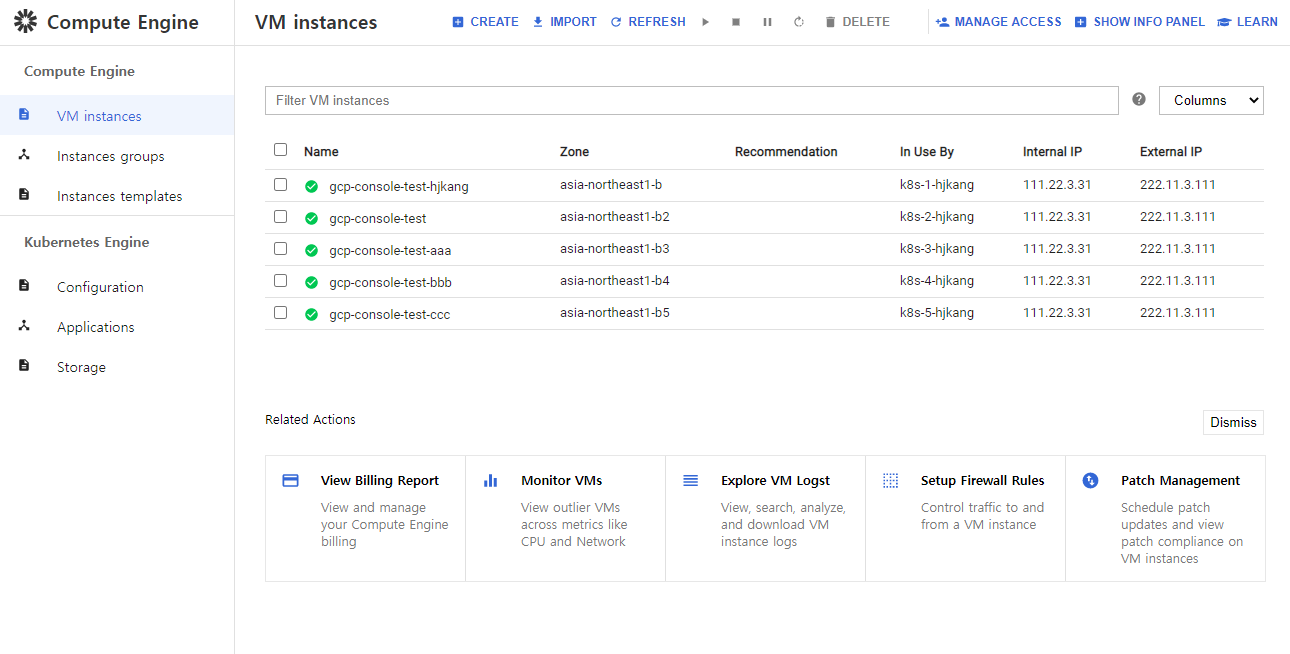This screenshot has height=654, width=1290.
Task: Check the gcp-console-test-hjkang row checkbox
Action: [280, 185]
